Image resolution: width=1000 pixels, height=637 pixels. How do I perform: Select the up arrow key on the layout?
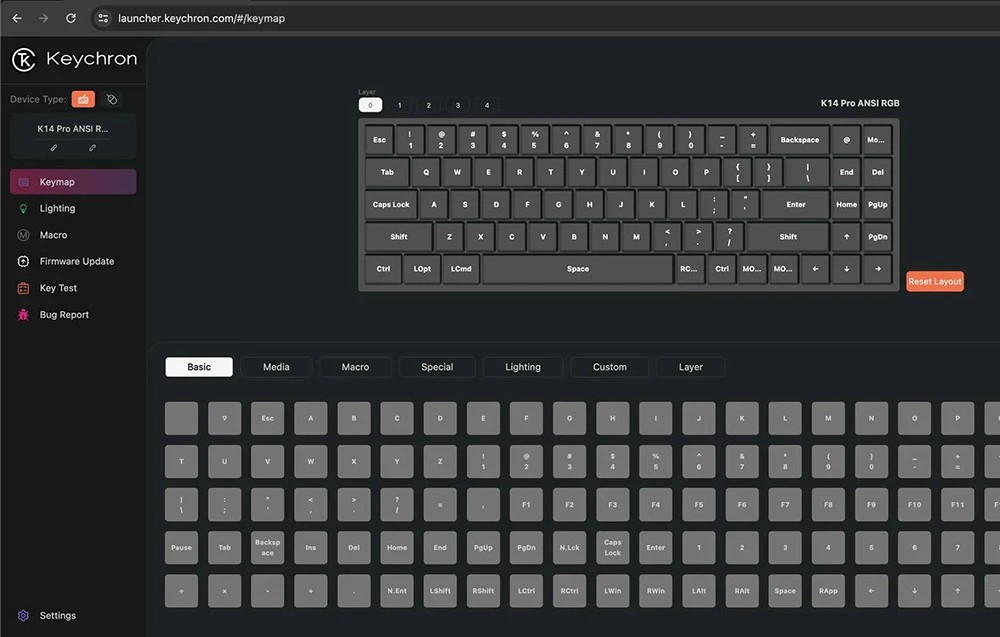click(846, 237)
